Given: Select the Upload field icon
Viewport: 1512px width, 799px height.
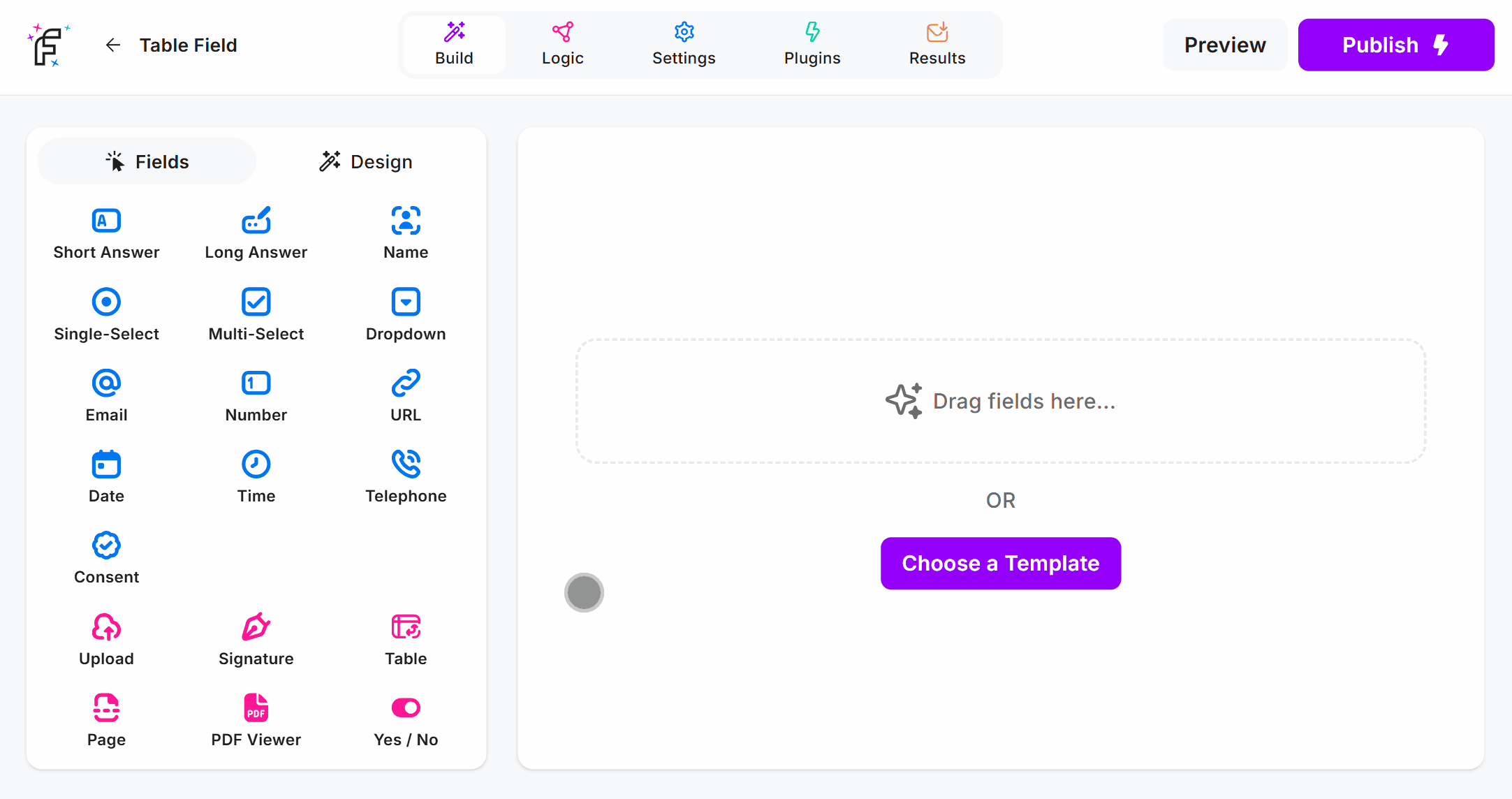Looking at the screenshot, I should pyautogui.click(x=106, y=638).
